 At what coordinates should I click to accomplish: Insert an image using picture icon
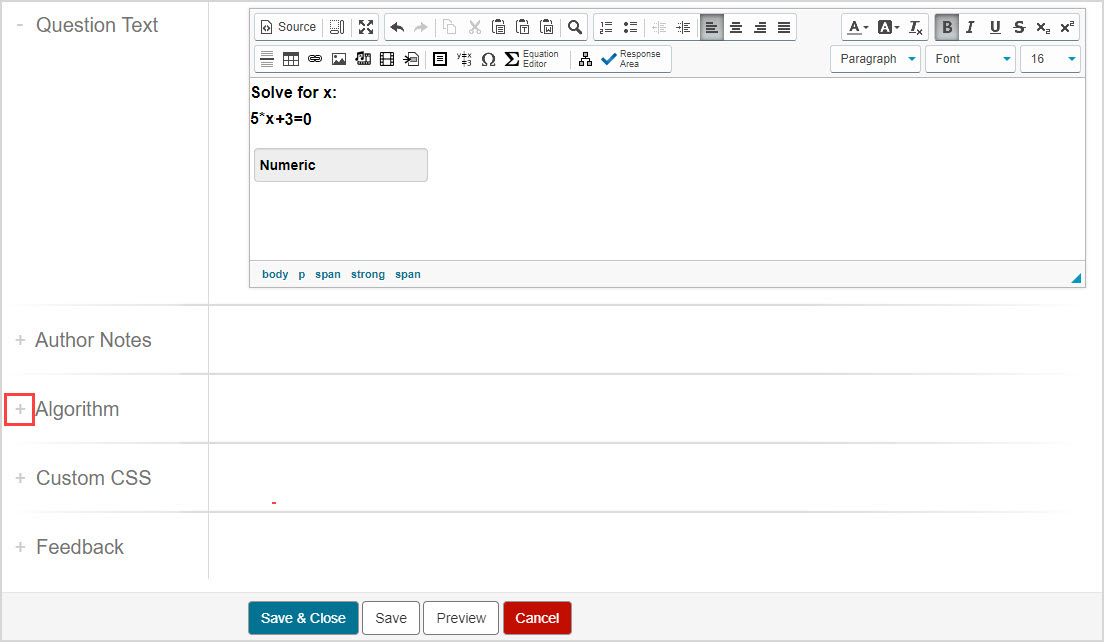coord(339,59)
